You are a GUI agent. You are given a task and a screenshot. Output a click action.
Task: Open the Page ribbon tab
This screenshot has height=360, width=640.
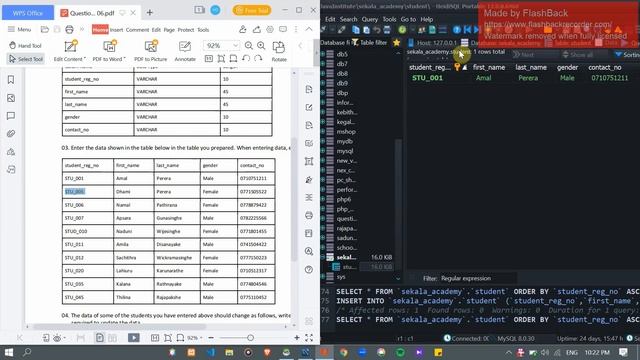169,30
